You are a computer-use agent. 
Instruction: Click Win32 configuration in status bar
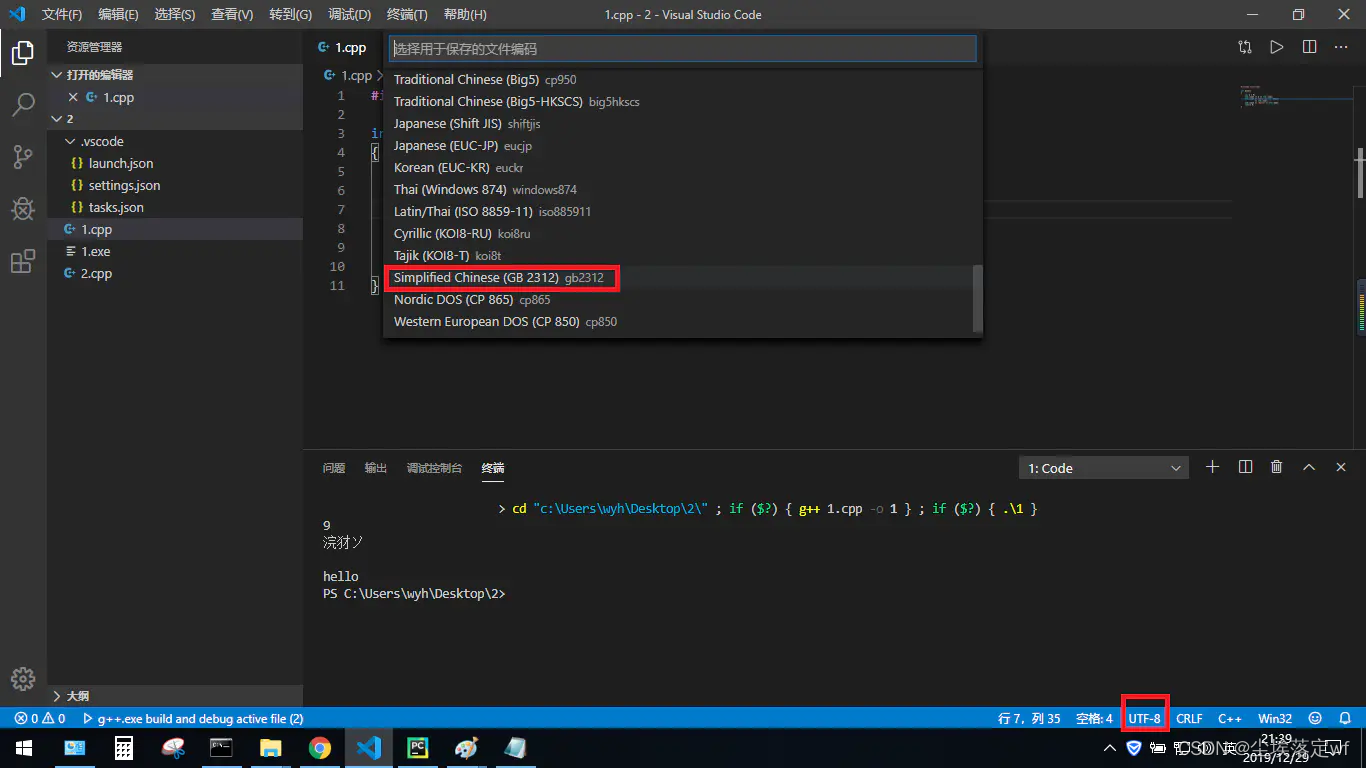point(1275,718)
